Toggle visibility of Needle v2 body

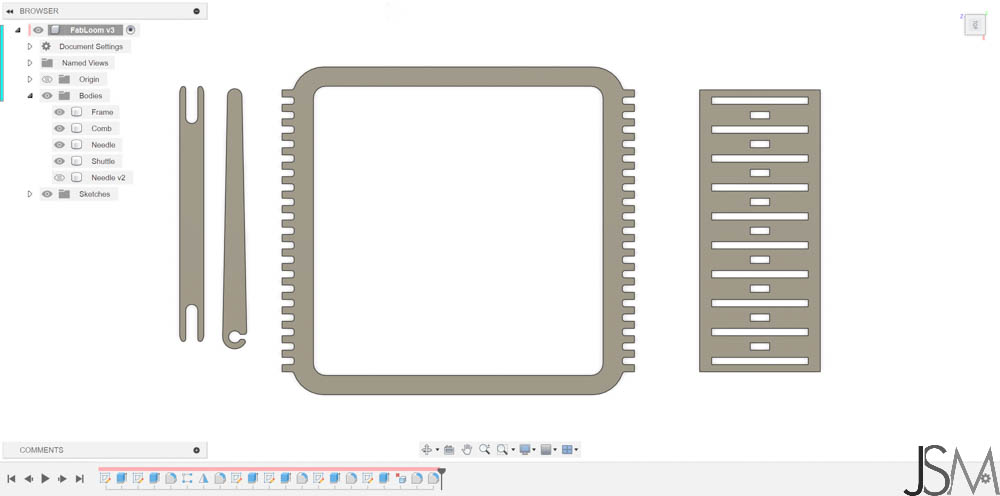point(59,178)
